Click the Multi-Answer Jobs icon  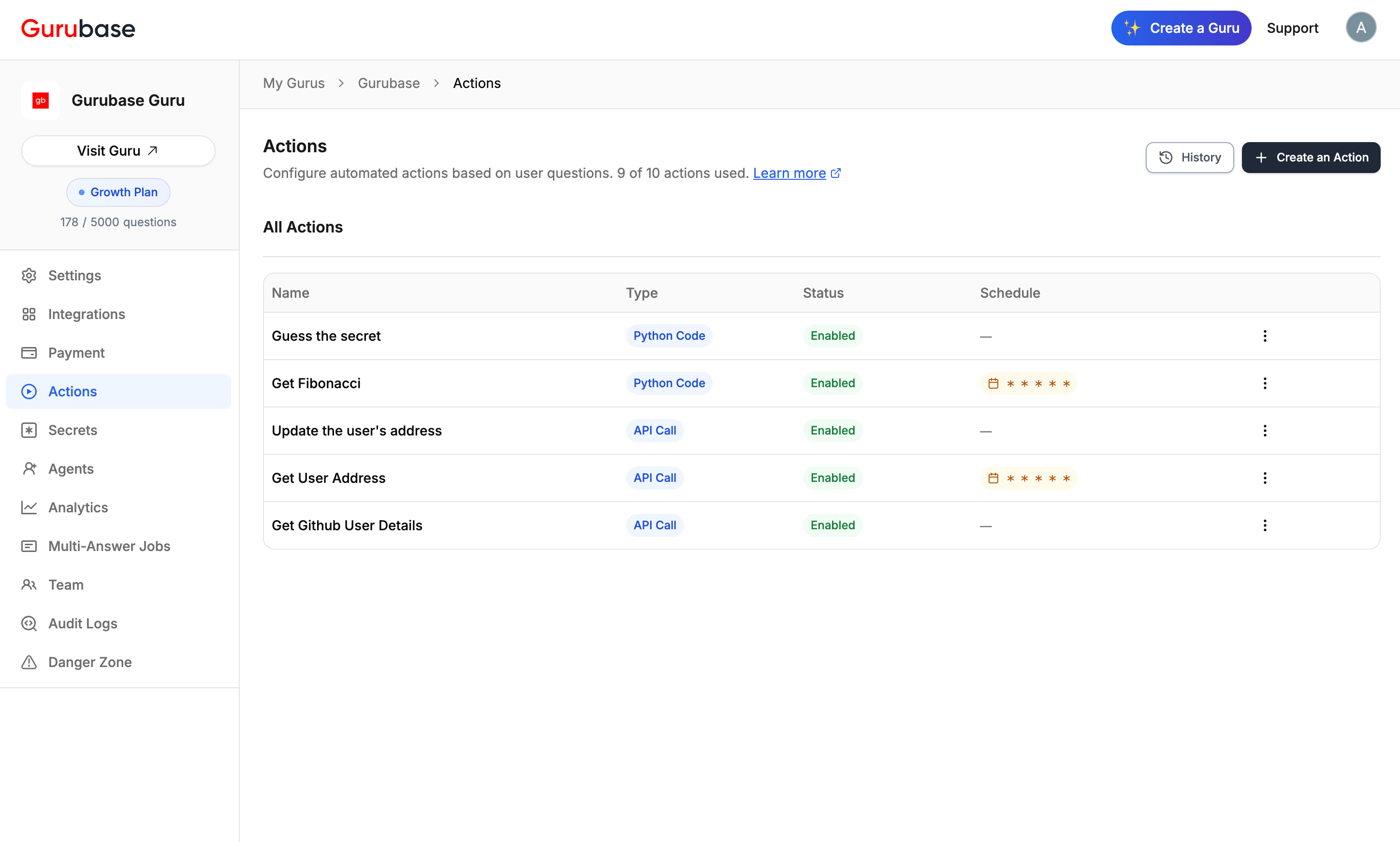click(29, 546)
